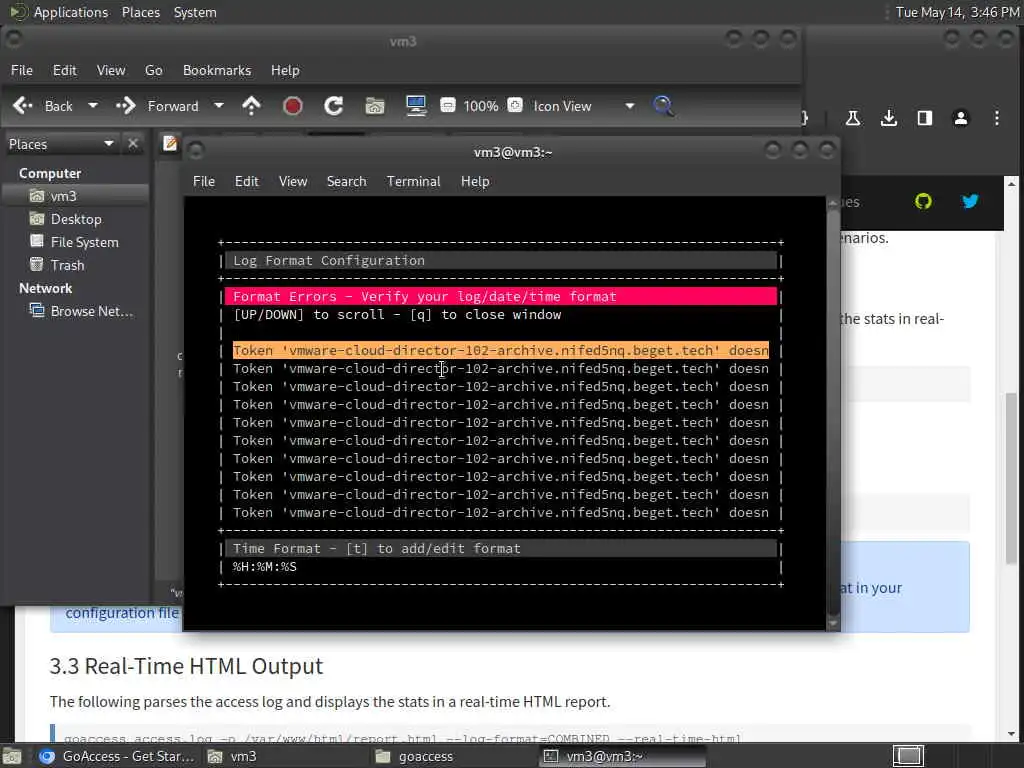The width and height of the screenshot is (1024, 768).
Task: Open terminal File menu
Action: pos(204,182)
